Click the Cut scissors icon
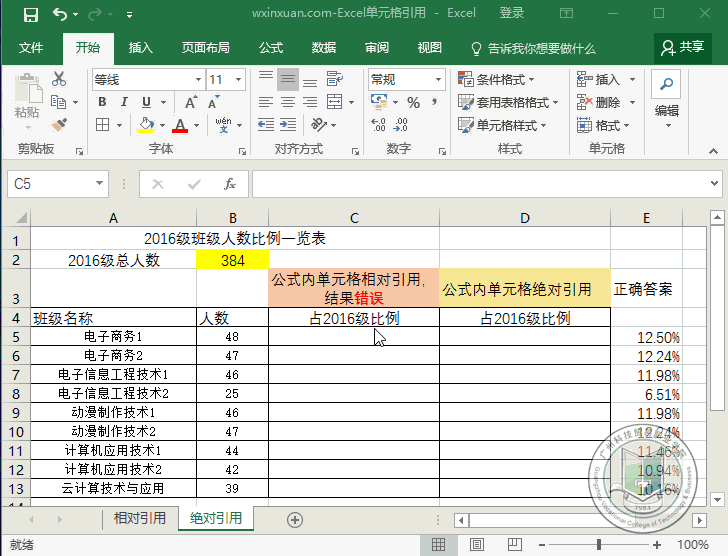Screen dimensions: 728x556 (x=59, y=79)
